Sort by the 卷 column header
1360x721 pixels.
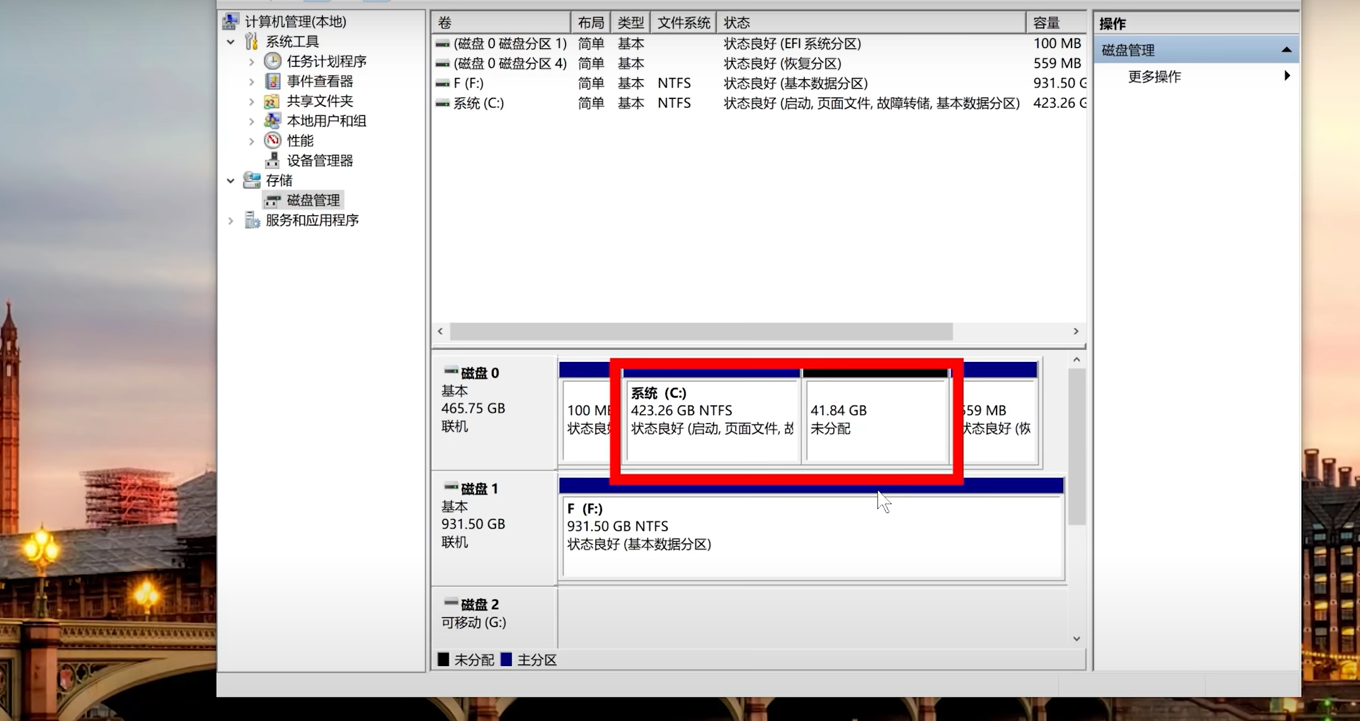tap(501, 22)
